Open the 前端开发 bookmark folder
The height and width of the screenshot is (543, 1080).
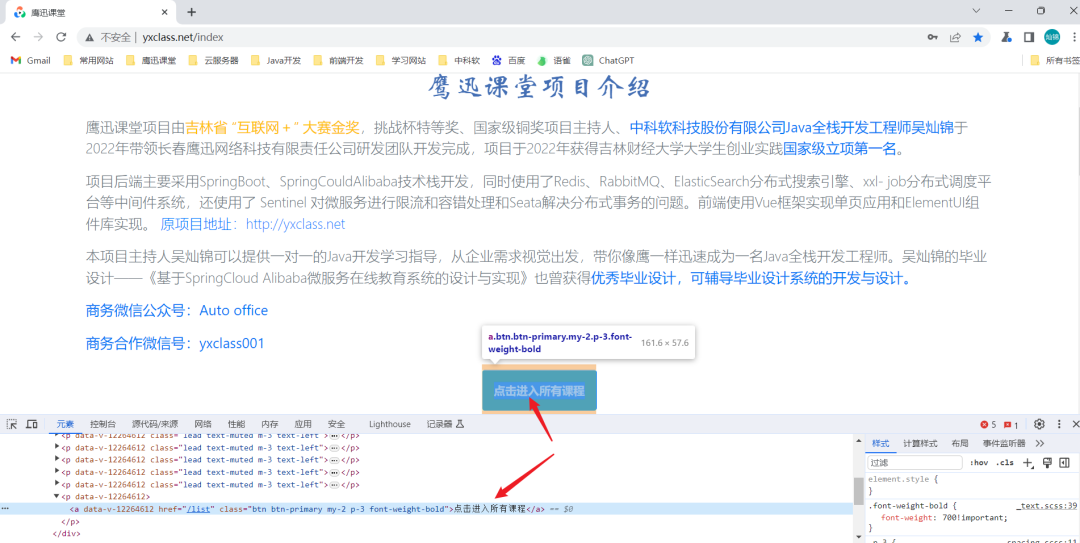pos(338,60)
